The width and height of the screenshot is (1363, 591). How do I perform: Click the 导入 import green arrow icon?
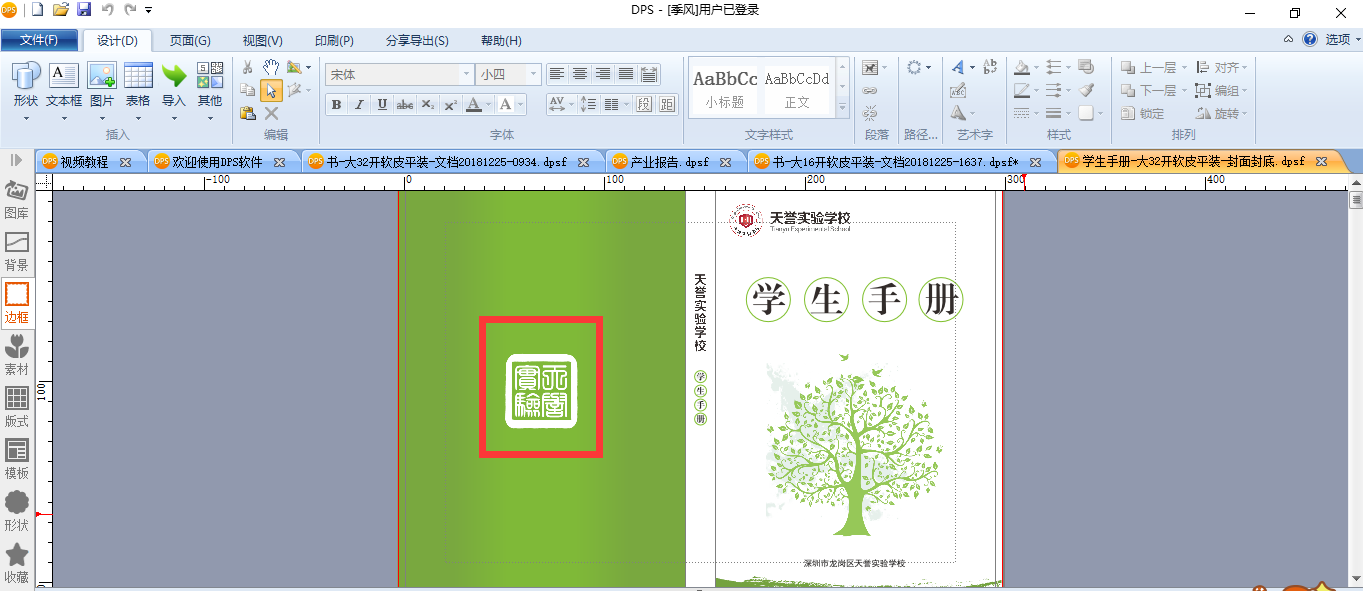(x=174, y=76)
